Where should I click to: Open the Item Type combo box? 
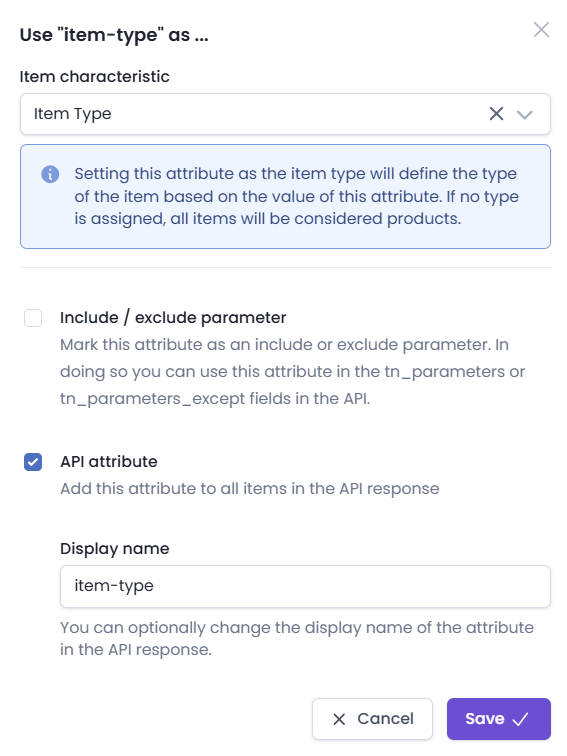click(x=285, y=114)
